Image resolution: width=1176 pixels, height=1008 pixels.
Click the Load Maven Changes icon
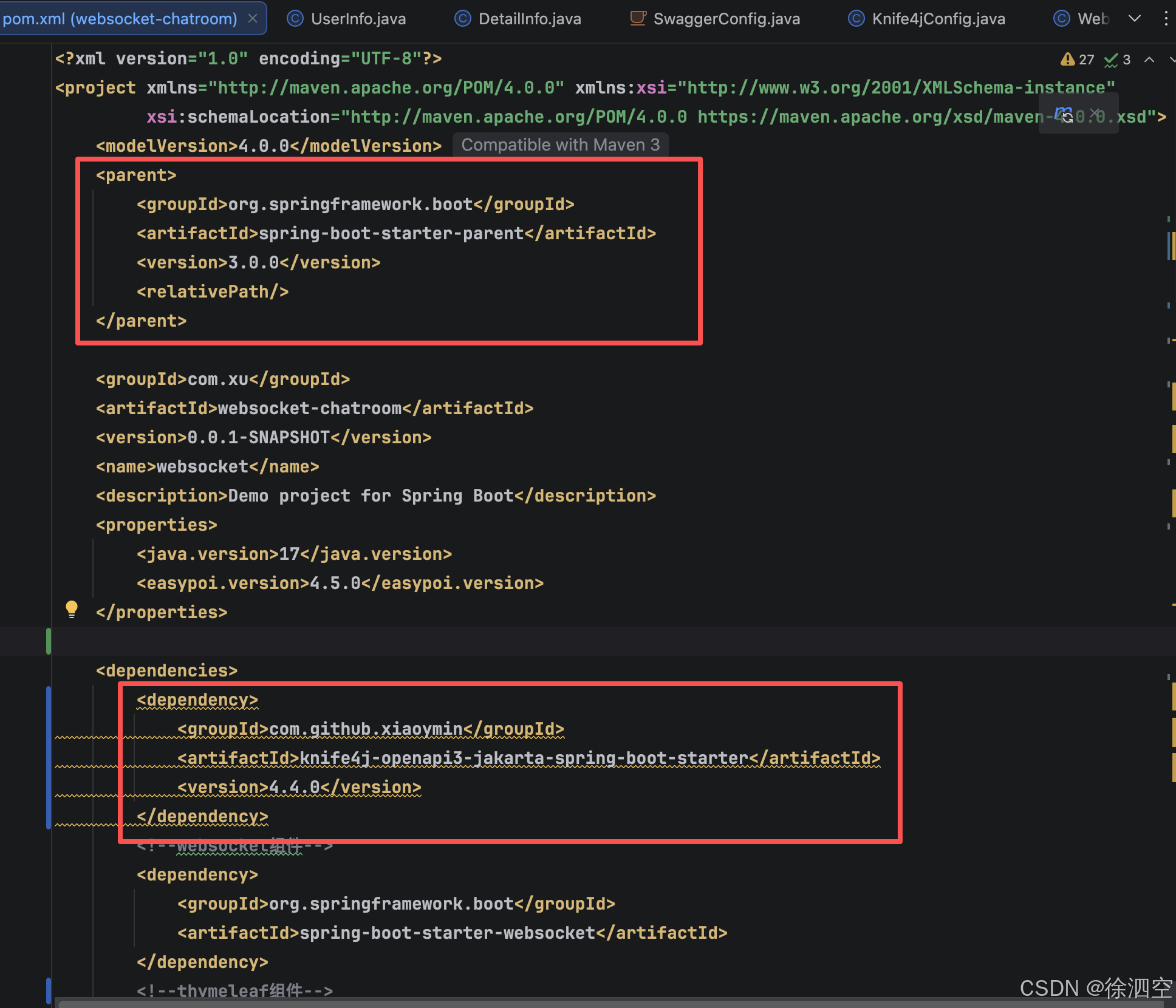(x=1064, y=114)
